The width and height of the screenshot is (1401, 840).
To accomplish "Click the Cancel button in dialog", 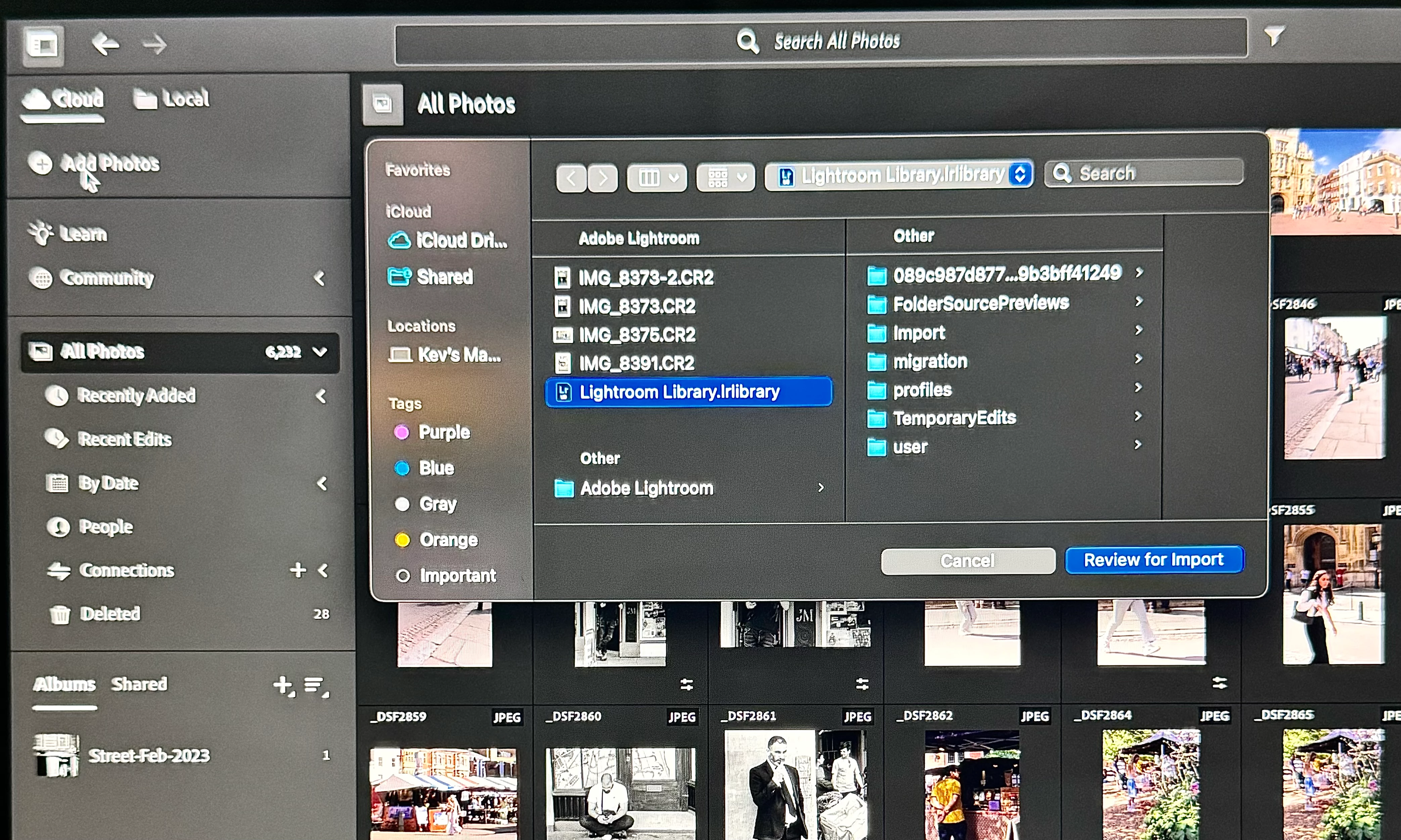I will [967, 561].
